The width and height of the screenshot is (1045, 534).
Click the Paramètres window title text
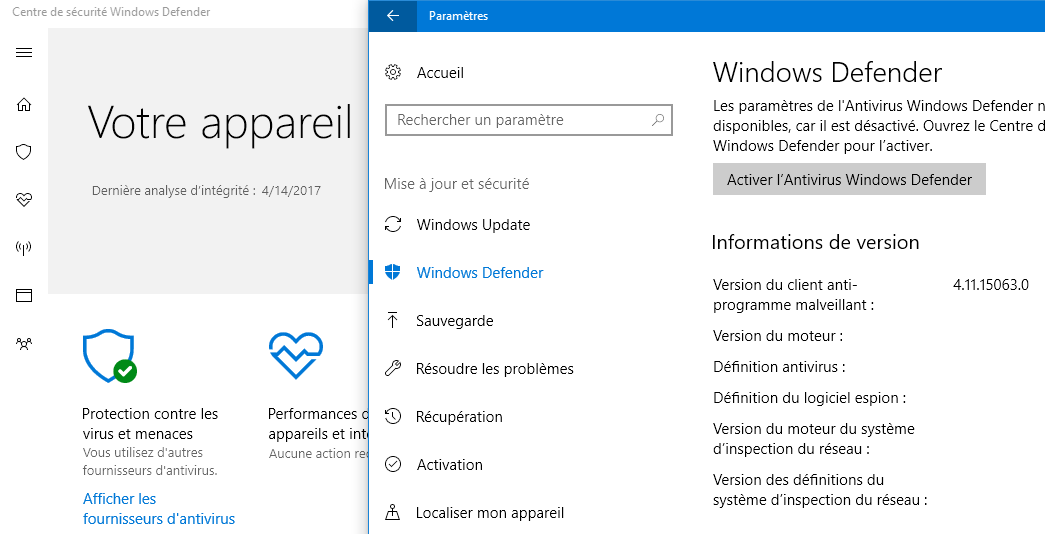459,16
